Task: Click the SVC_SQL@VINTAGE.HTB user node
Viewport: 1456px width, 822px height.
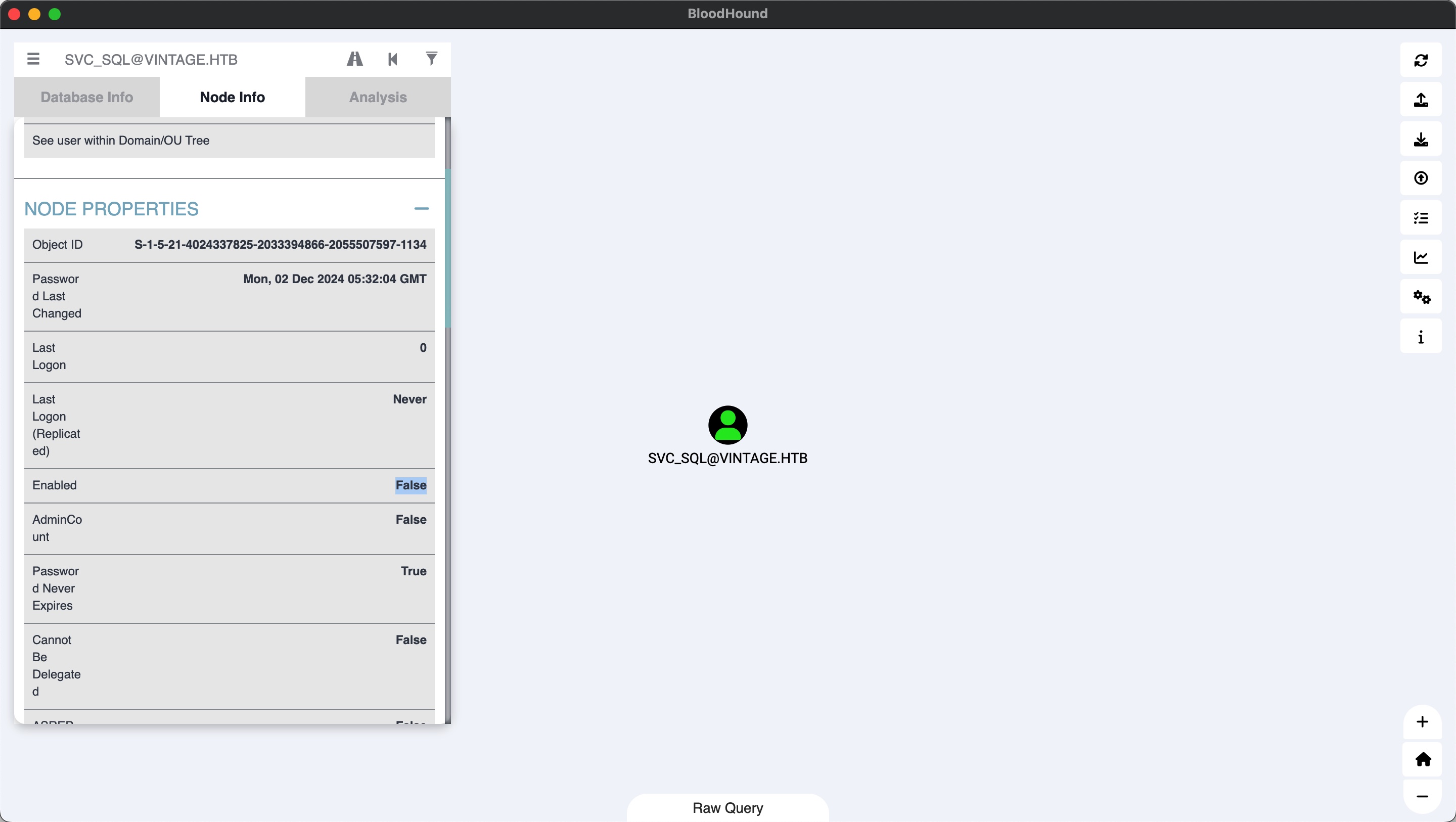Action: point(727,425)
